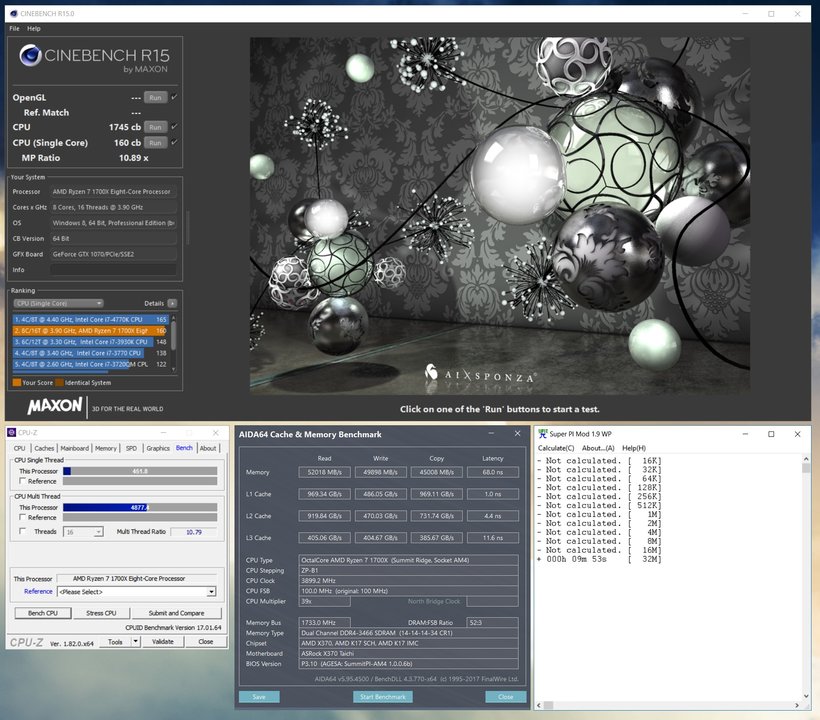Switch to the SPD tab in CPU-Z
Screen dimensions: 820x720
(x=131, y=448)
